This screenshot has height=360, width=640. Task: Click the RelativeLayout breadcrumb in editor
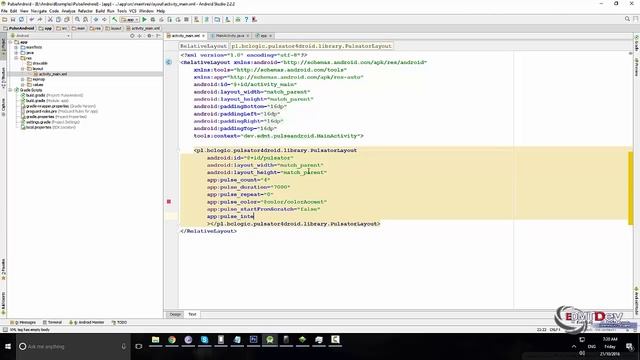[x=203, y=46]
